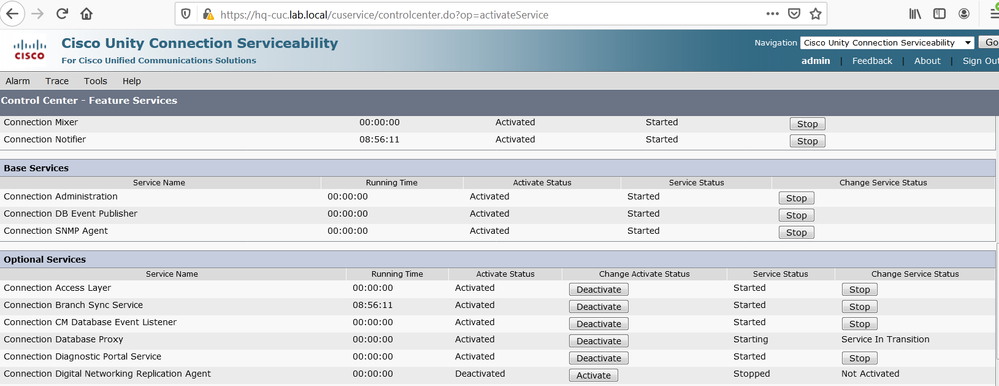This screenshot has height=386, width=999.
Task: Open the Library icon in toolbar
Action: point(916,14)
